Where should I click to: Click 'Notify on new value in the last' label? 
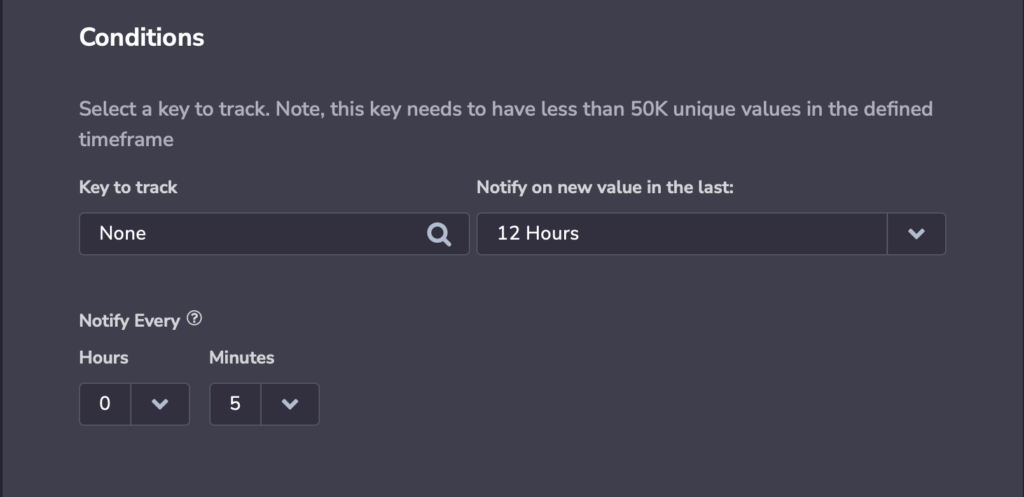pyautogui.click(x=605, y=187)
